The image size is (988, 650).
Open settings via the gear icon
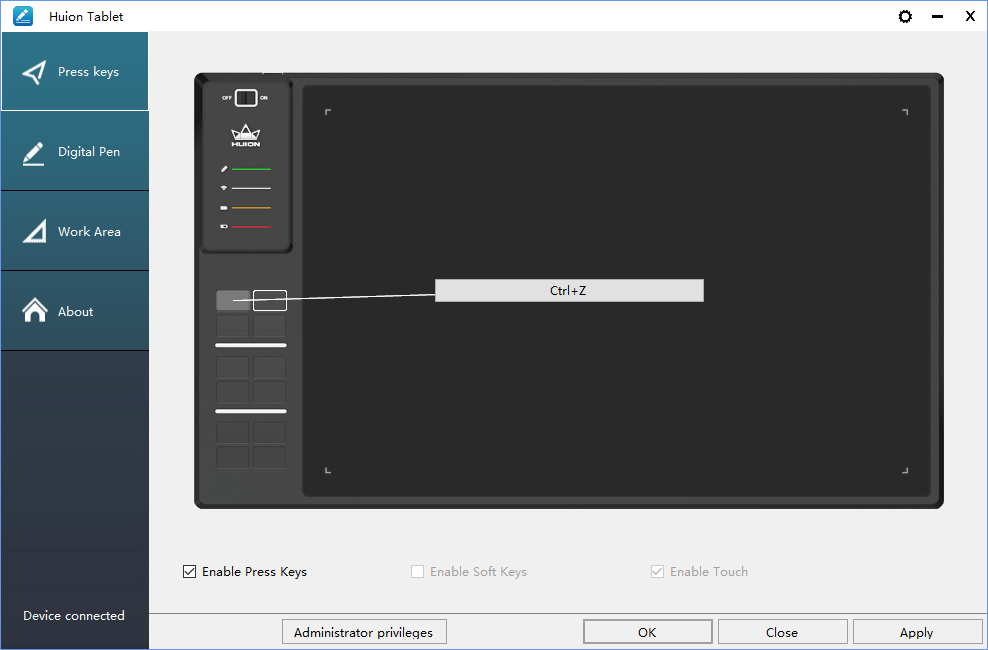905,16
